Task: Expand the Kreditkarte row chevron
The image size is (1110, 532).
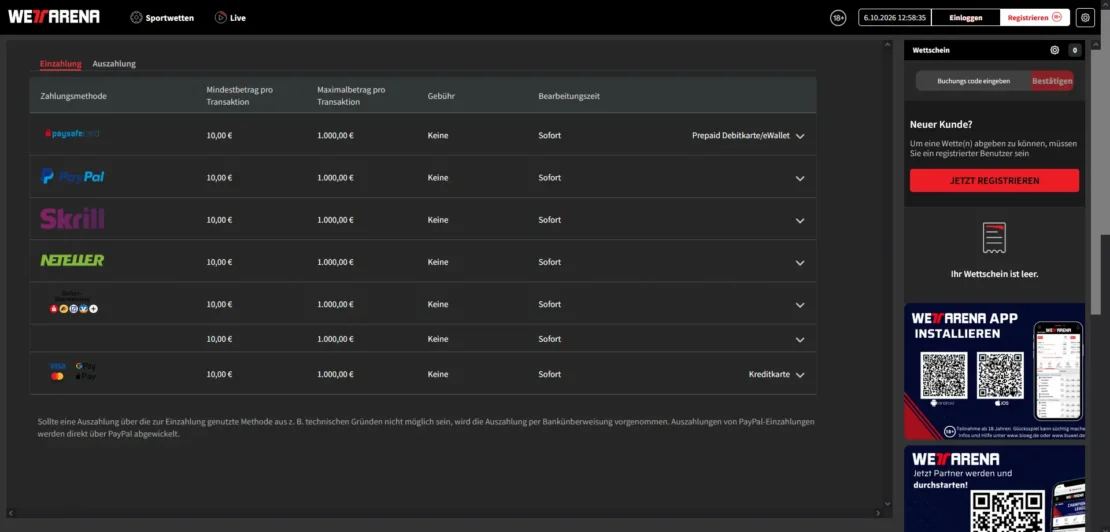Action: tap(800, 375)
